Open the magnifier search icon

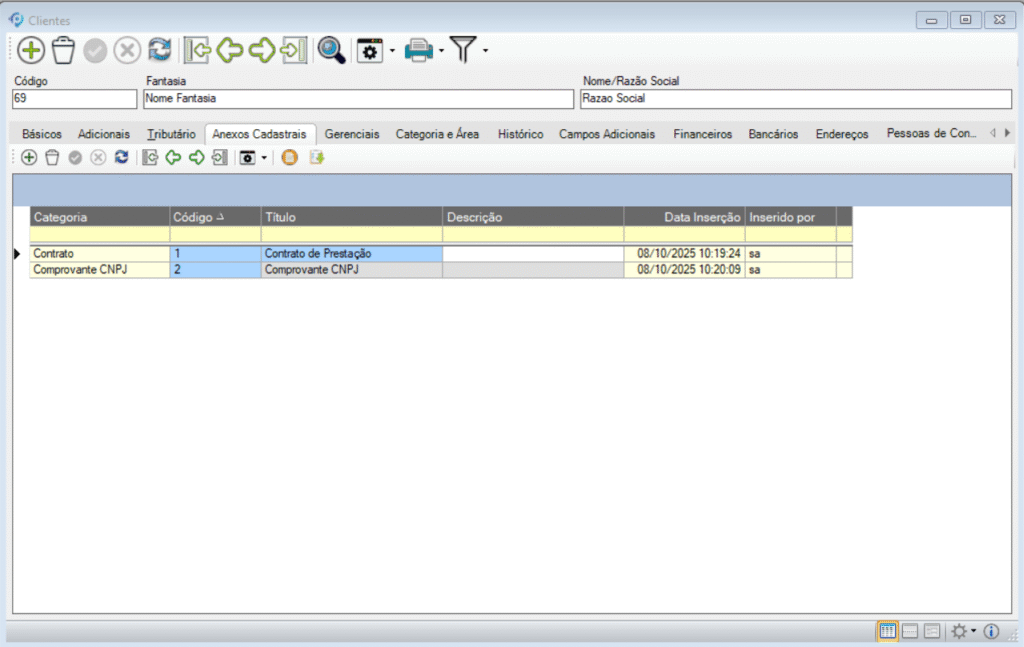pyautogui.click(x=331, y=51)
